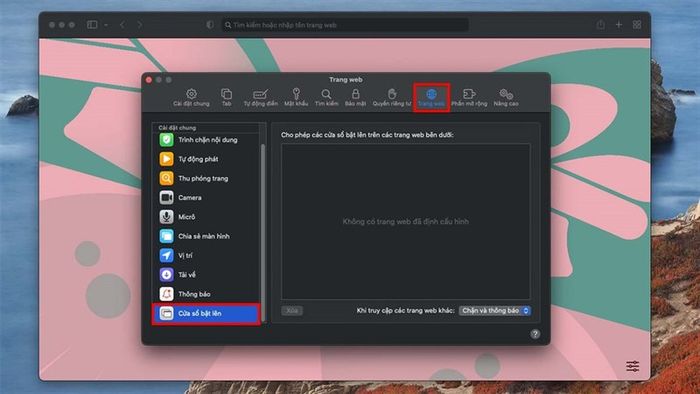700x394 pixels.
Task: Expand the Chặn và thông báo dropdown
Action: coord(495,311)
